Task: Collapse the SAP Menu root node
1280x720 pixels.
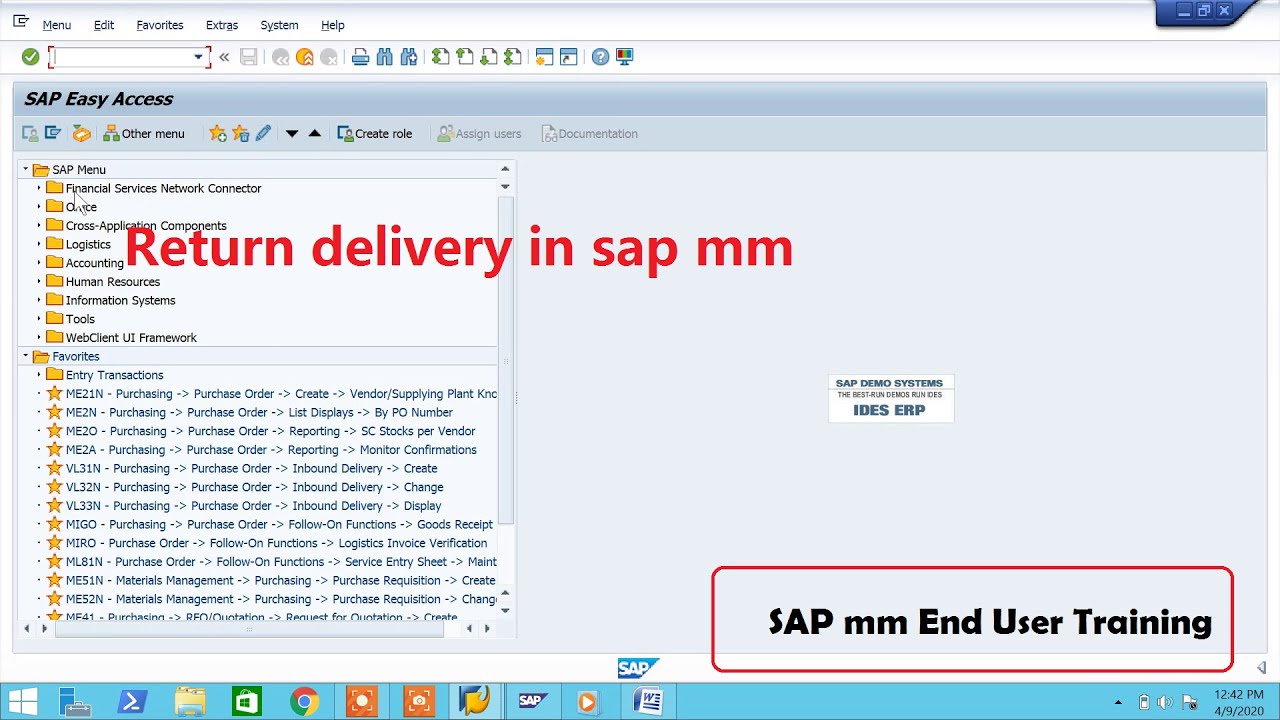Action: pos(26,170)
